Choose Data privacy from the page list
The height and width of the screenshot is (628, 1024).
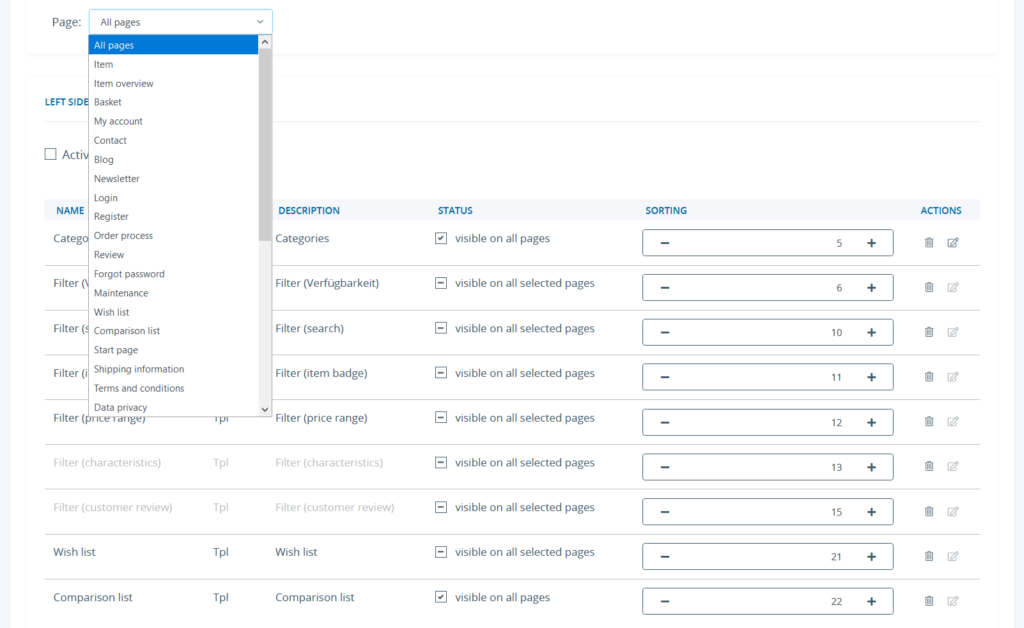coord(122,407)
